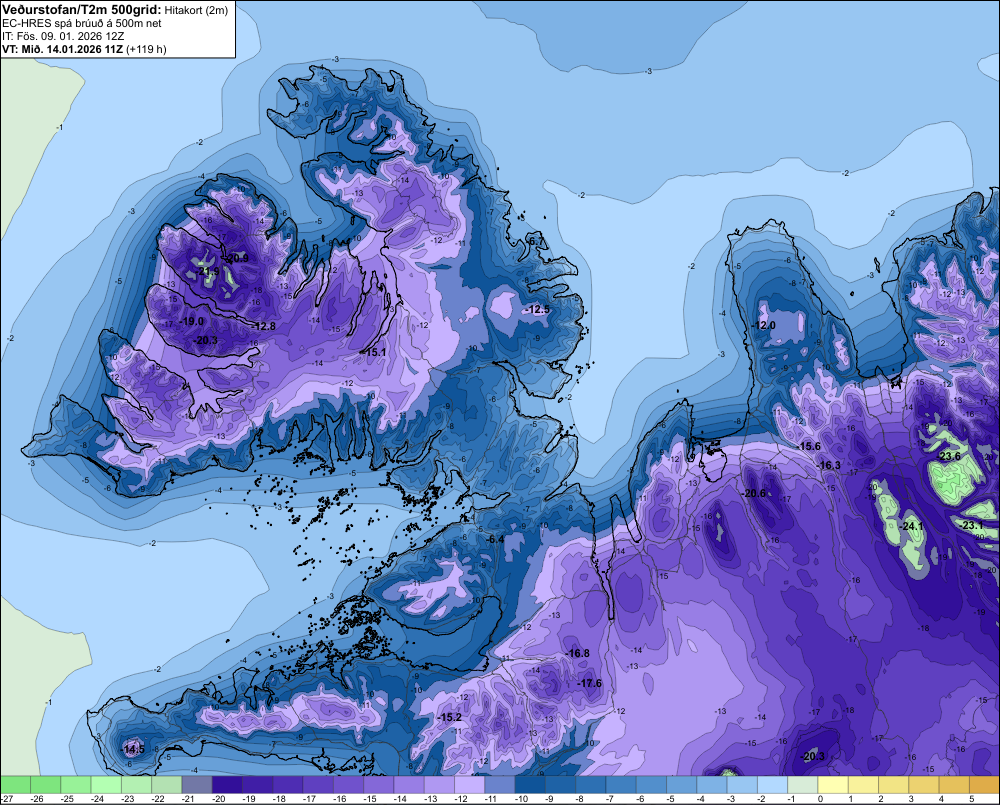Click the light green swatch above -24 label
The width and height of the screenshot is (1000, 805).
[x=107, y=784]
